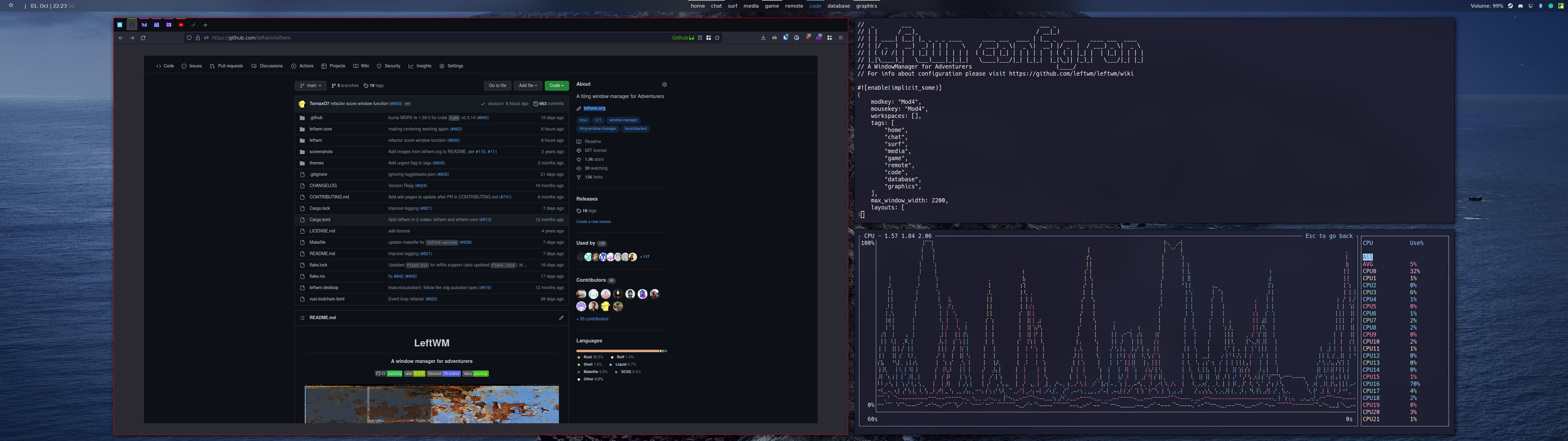Open the Add file dropdown
1568x441 pixels.
coord(528,86)
